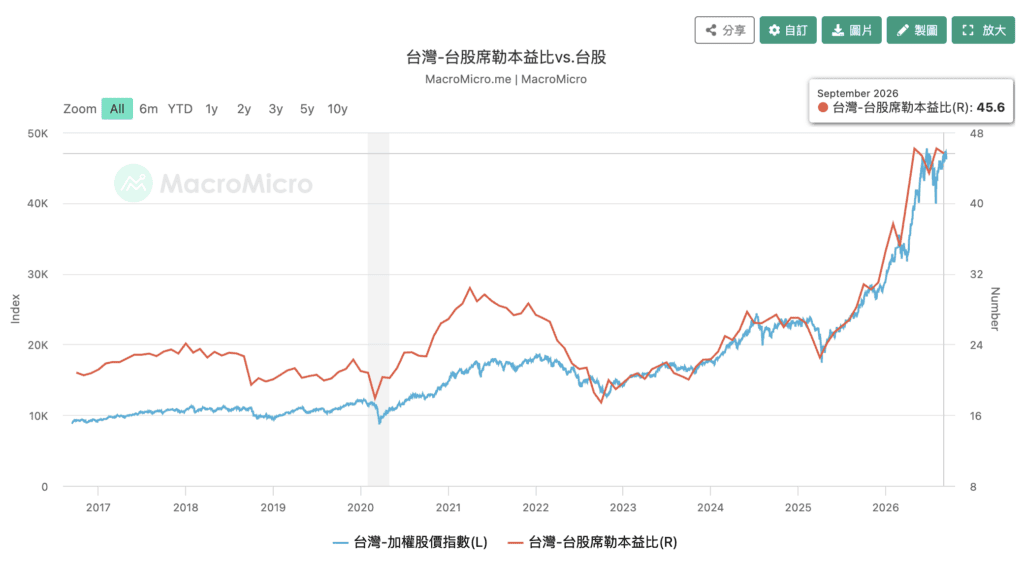
Task: Click the Number right axis title
Action: [x=995, y=309]
